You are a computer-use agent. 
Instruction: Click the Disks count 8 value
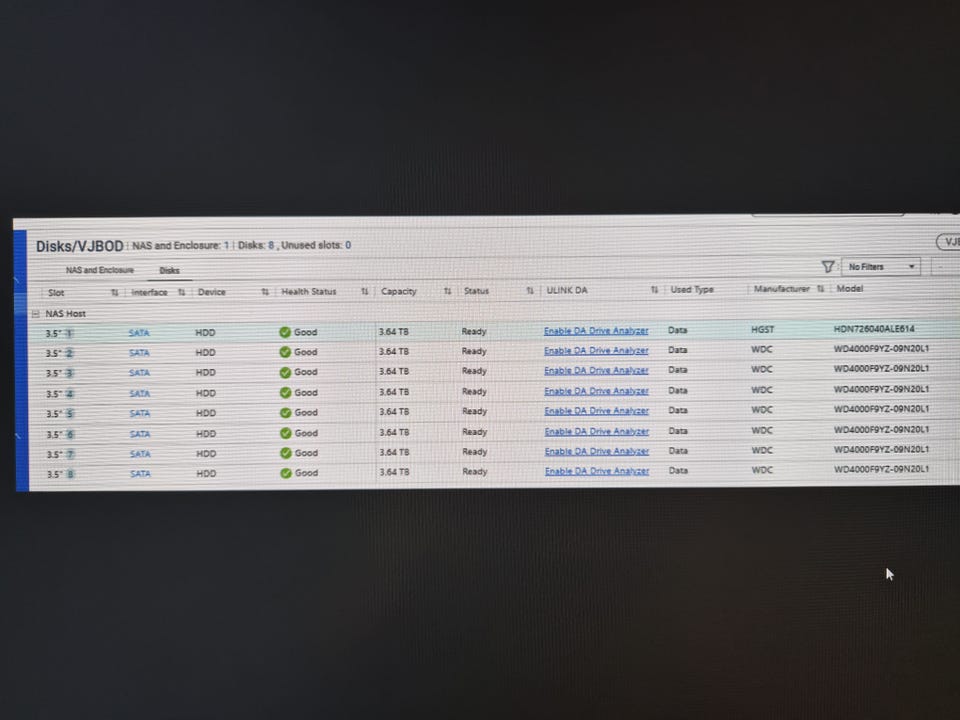(x=271, y=245)
